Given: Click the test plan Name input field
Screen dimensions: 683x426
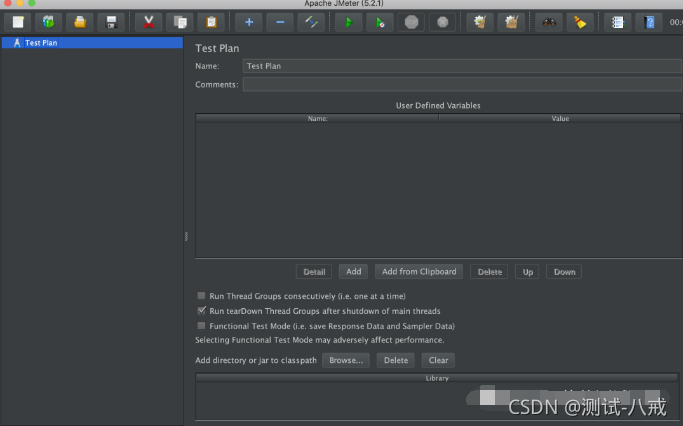Looking at the screenshot, I should (x=462, y=66).
